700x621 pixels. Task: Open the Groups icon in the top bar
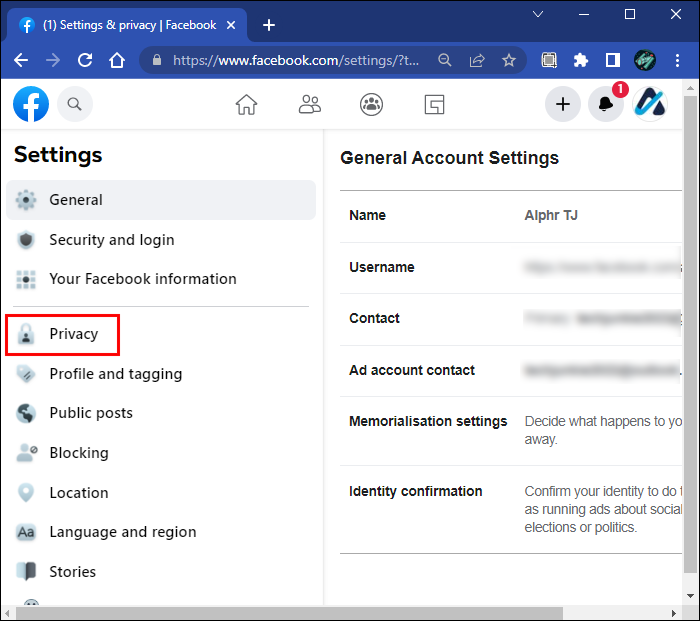coord(372,104)
